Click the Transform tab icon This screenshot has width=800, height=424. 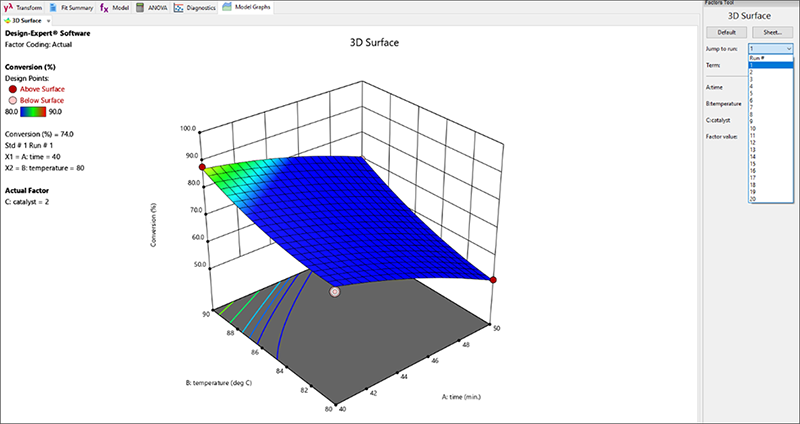tap(10, 7)
